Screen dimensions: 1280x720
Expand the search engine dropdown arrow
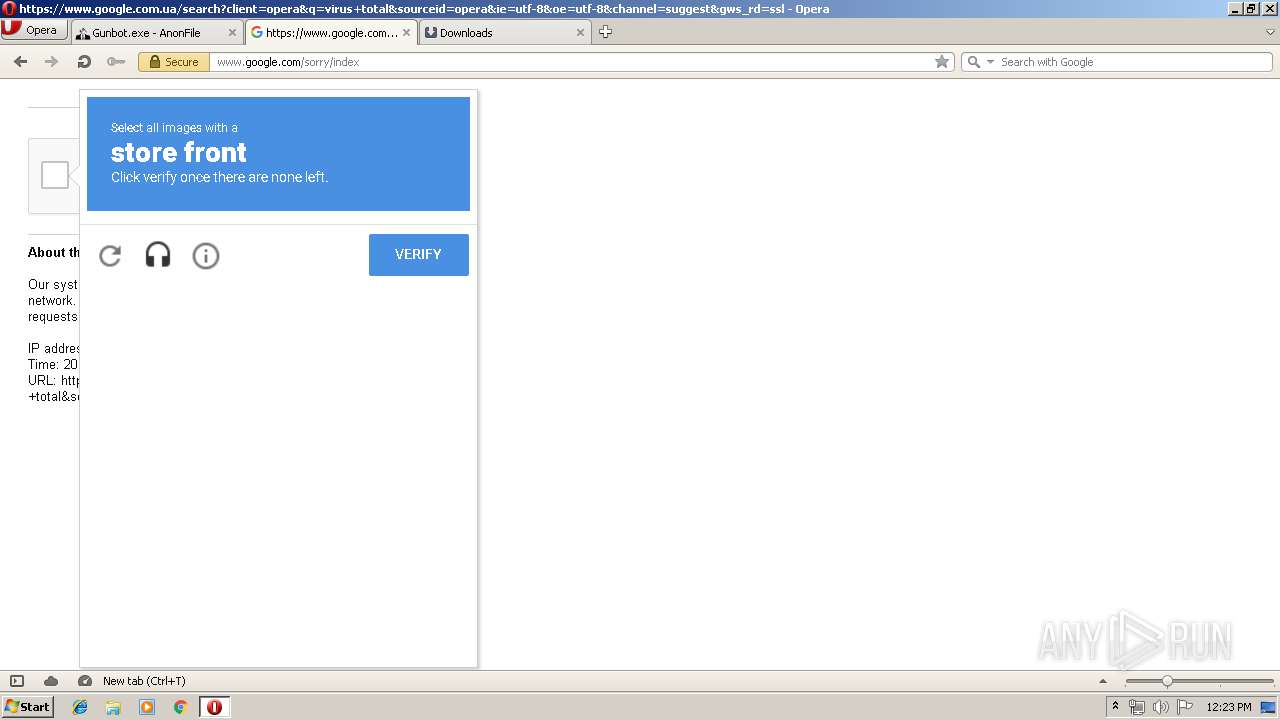click(991, 62)
